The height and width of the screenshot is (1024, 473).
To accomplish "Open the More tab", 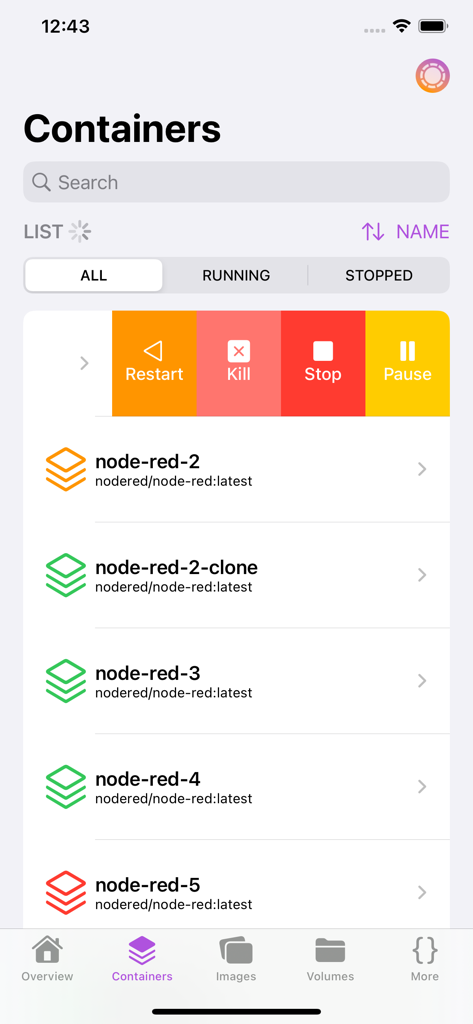I will 425,958.
